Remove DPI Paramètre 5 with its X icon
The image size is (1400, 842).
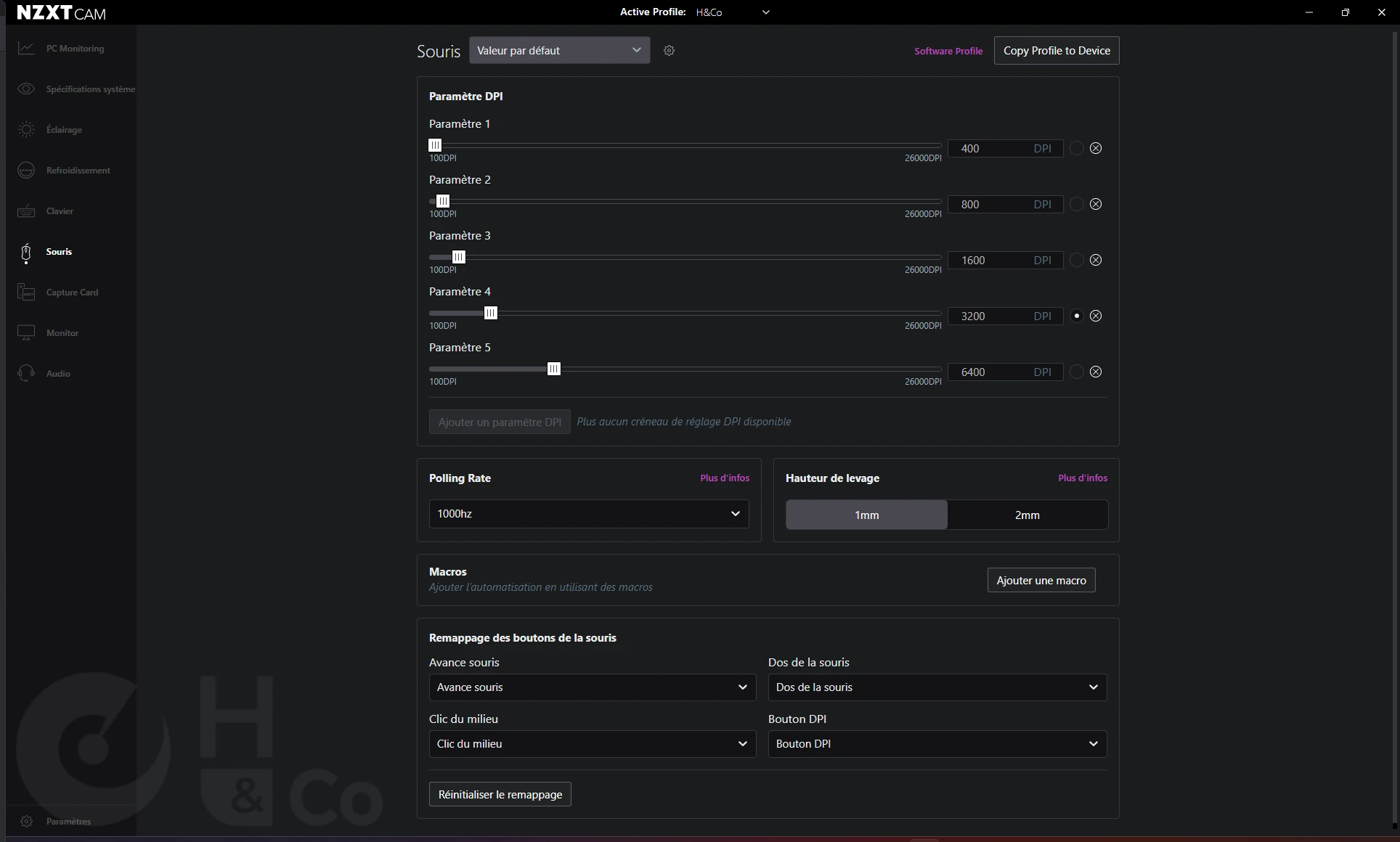1096,372
